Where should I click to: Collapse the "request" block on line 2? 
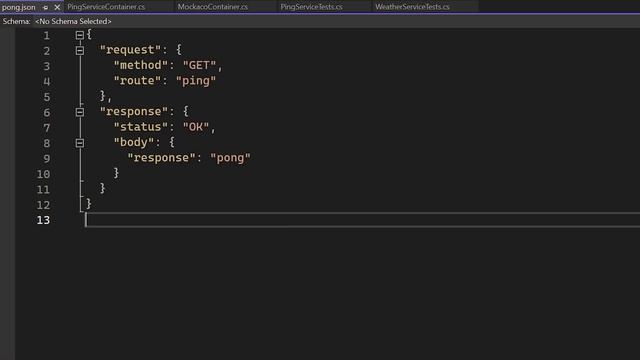tap(80, 51)
